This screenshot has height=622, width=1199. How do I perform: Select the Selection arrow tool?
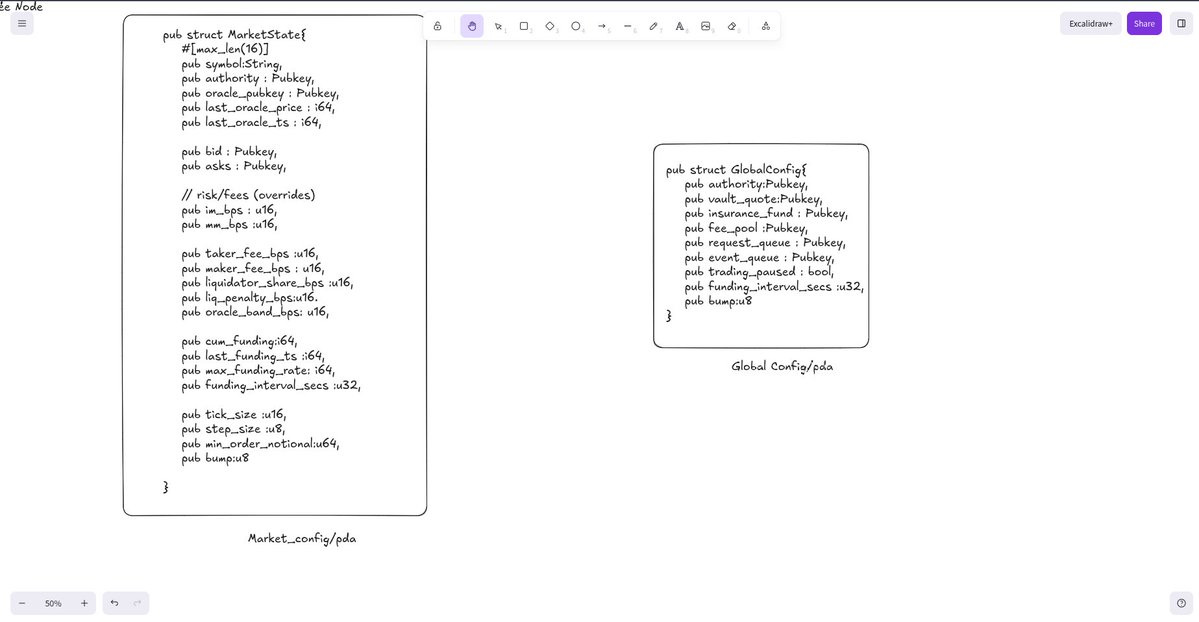click(499, 26)
